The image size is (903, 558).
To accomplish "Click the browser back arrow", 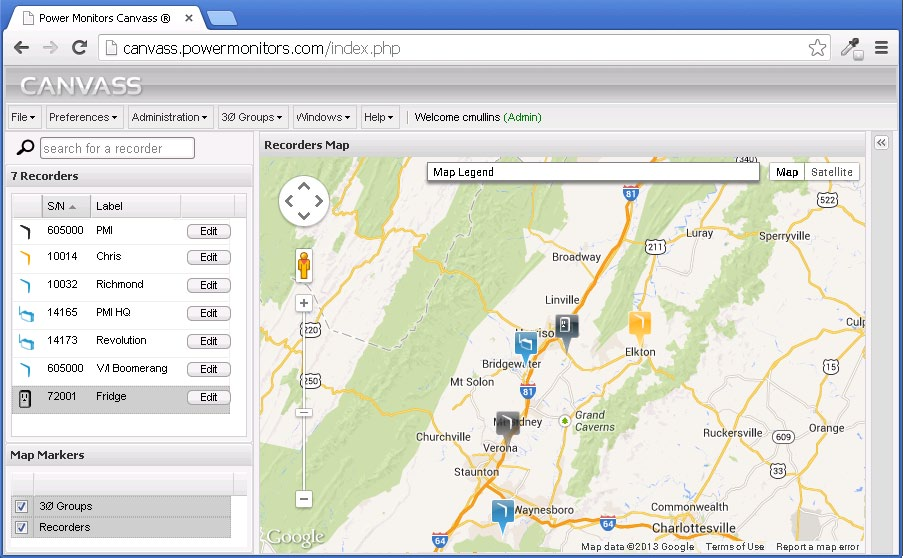I will (21, 48).
